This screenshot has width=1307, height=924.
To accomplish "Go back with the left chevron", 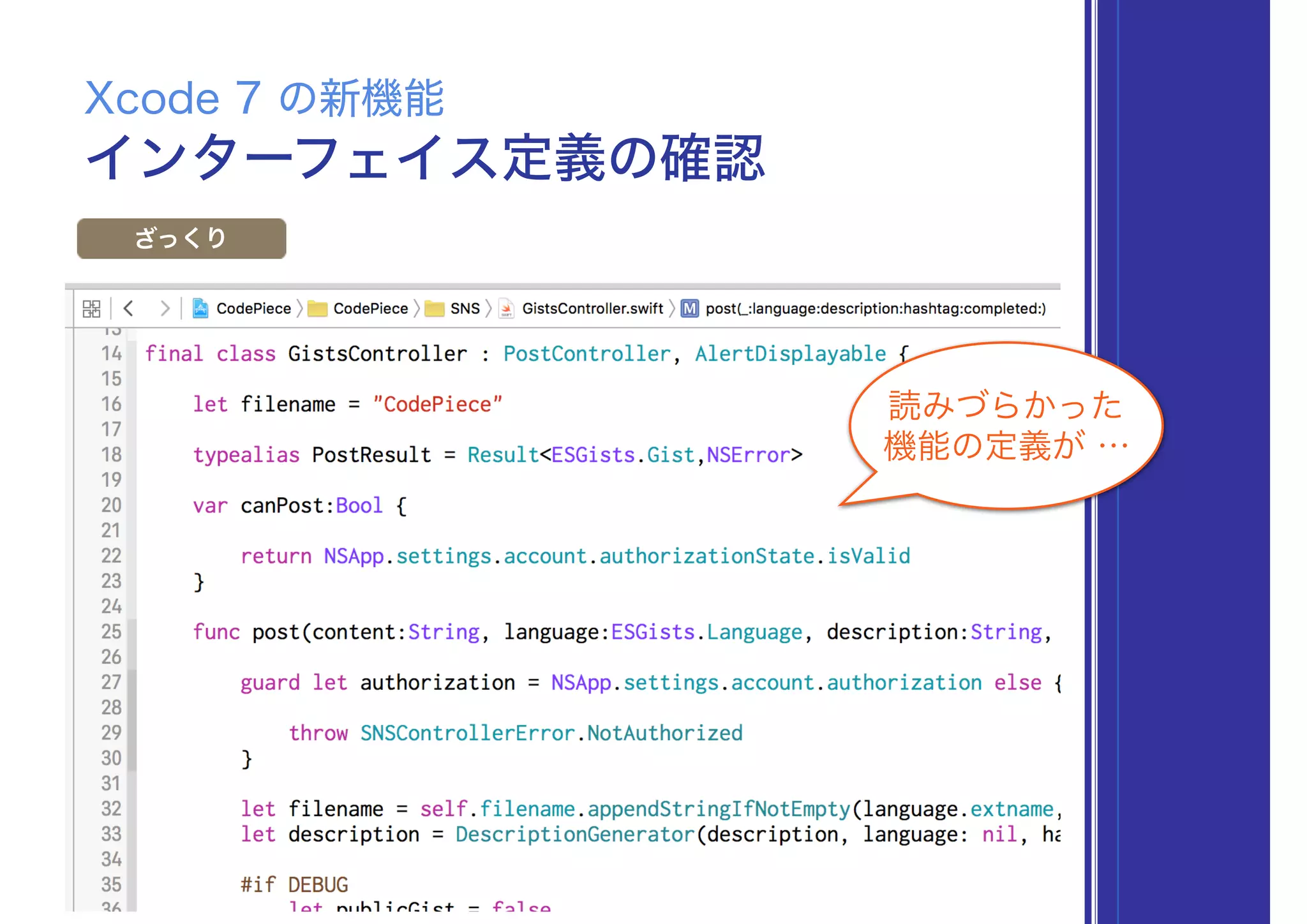I will click(x=128, y=309).
